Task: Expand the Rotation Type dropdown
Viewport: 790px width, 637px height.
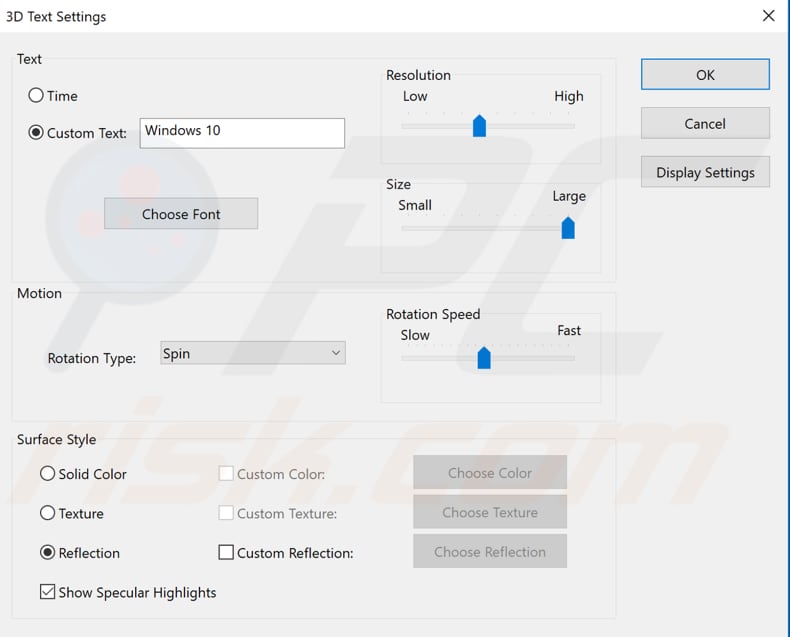Action: coord(253,353)
